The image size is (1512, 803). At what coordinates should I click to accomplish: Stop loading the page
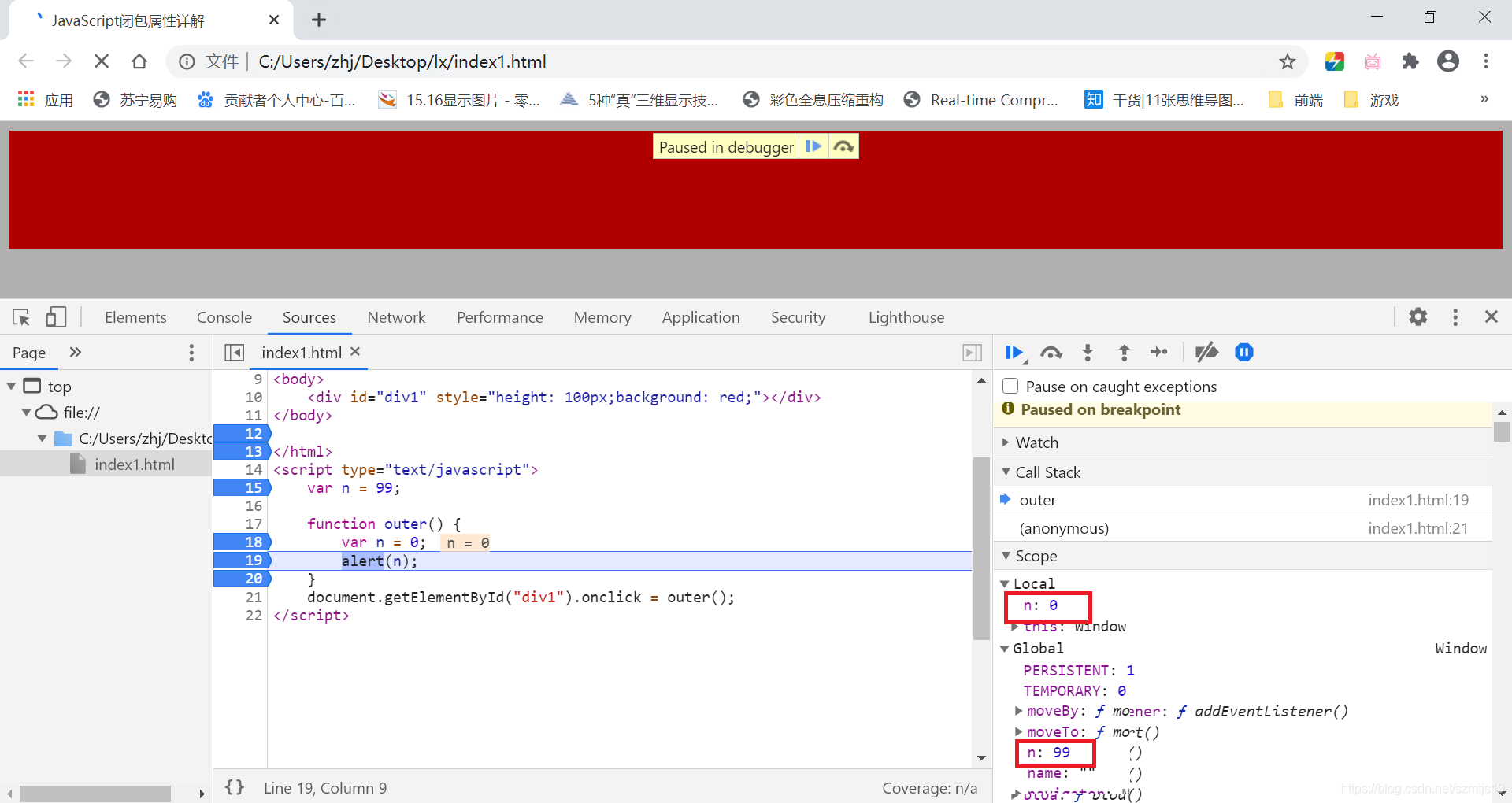(x=102, y=61)
